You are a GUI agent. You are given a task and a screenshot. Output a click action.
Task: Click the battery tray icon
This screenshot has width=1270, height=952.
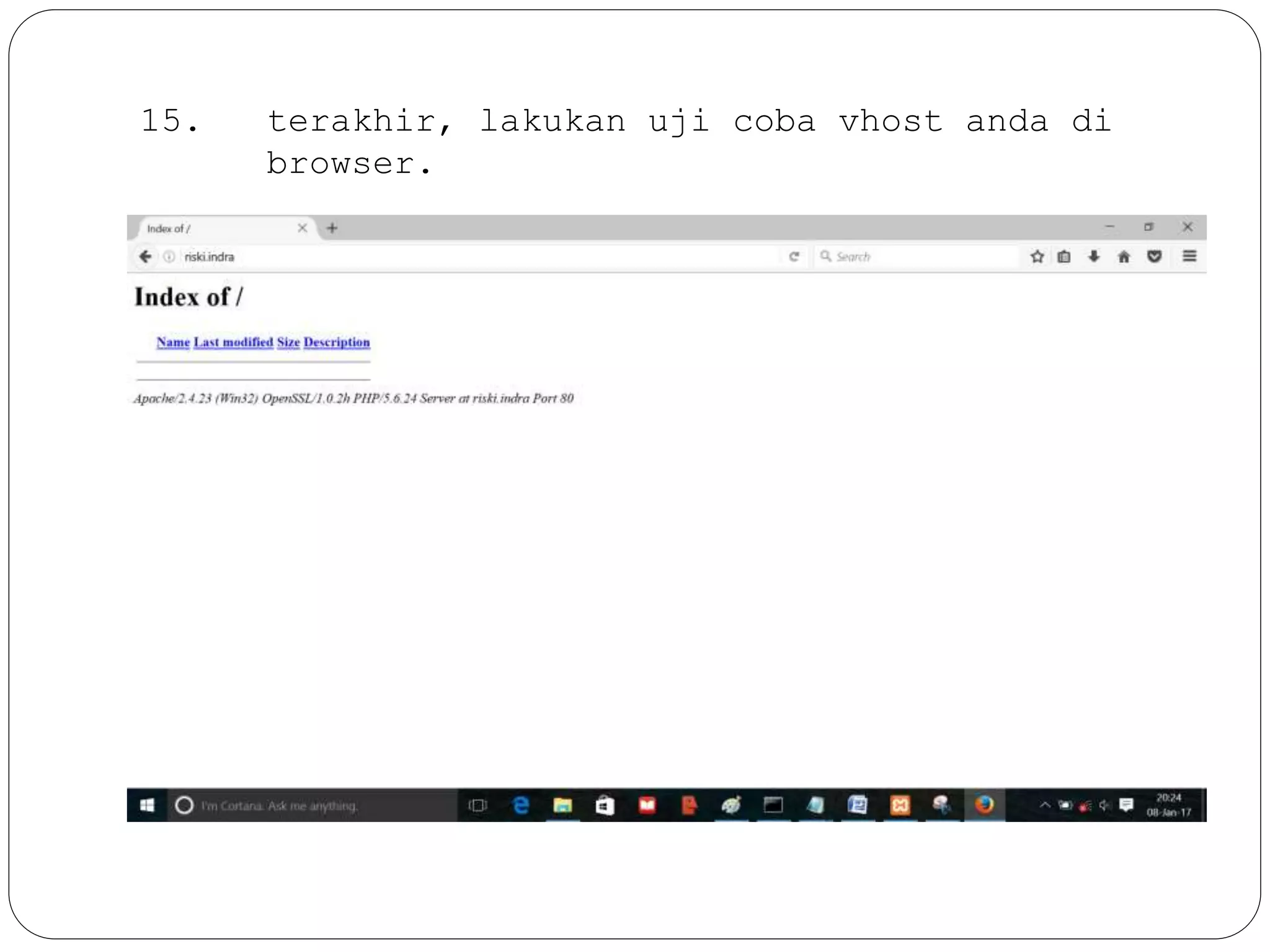(1065, 805)
